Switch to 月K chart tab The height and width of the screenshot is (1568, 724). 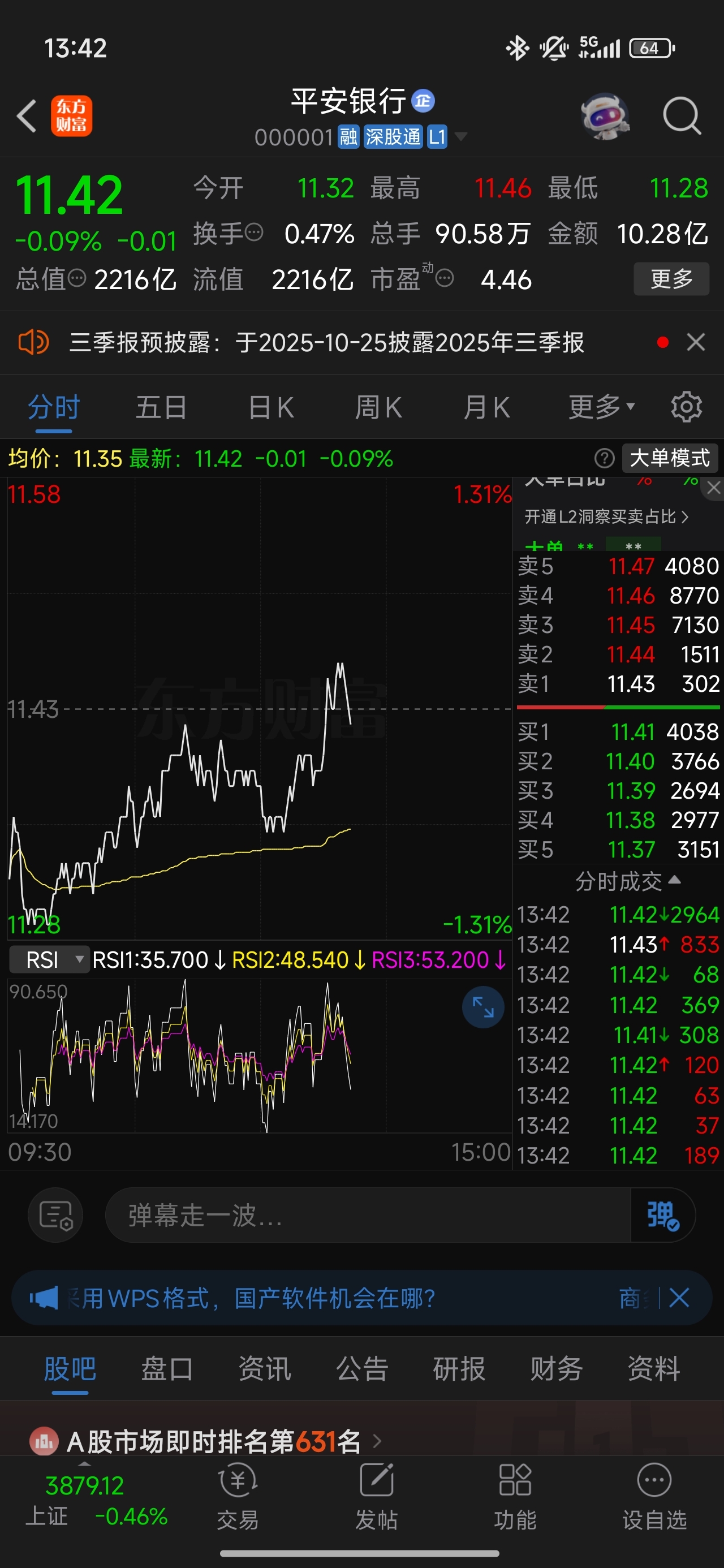click(x=486, y=407)
